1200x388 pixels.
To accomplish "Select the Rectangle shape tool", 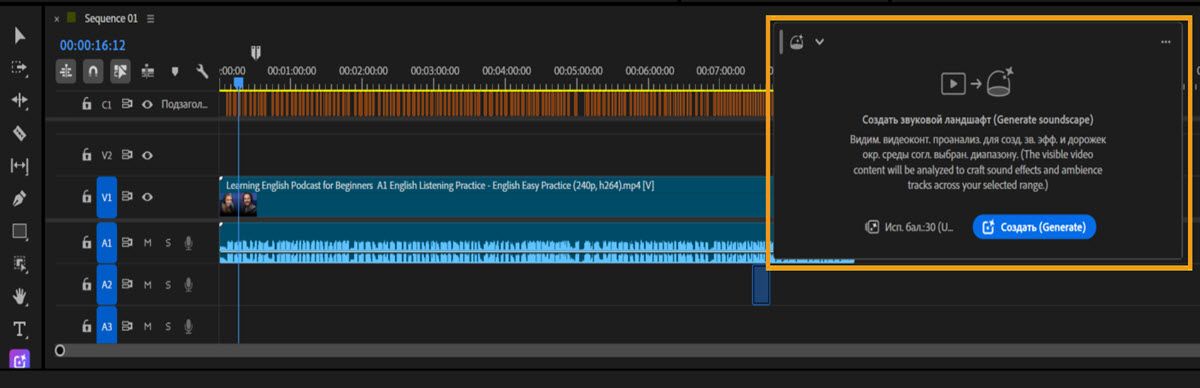I will pos(19,231).
